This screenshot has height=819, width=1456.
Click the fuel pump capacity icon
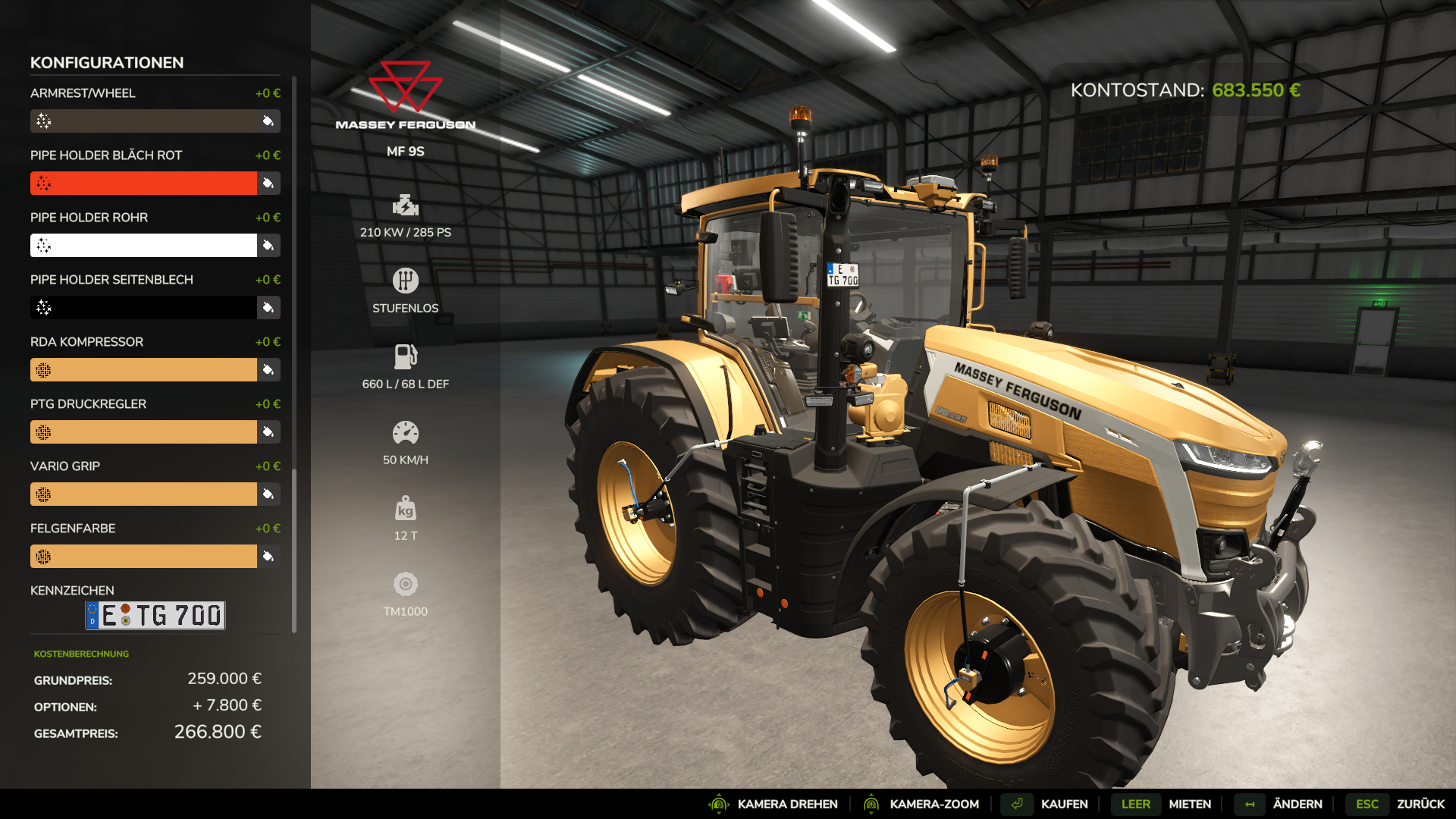(x=405, y=356)
